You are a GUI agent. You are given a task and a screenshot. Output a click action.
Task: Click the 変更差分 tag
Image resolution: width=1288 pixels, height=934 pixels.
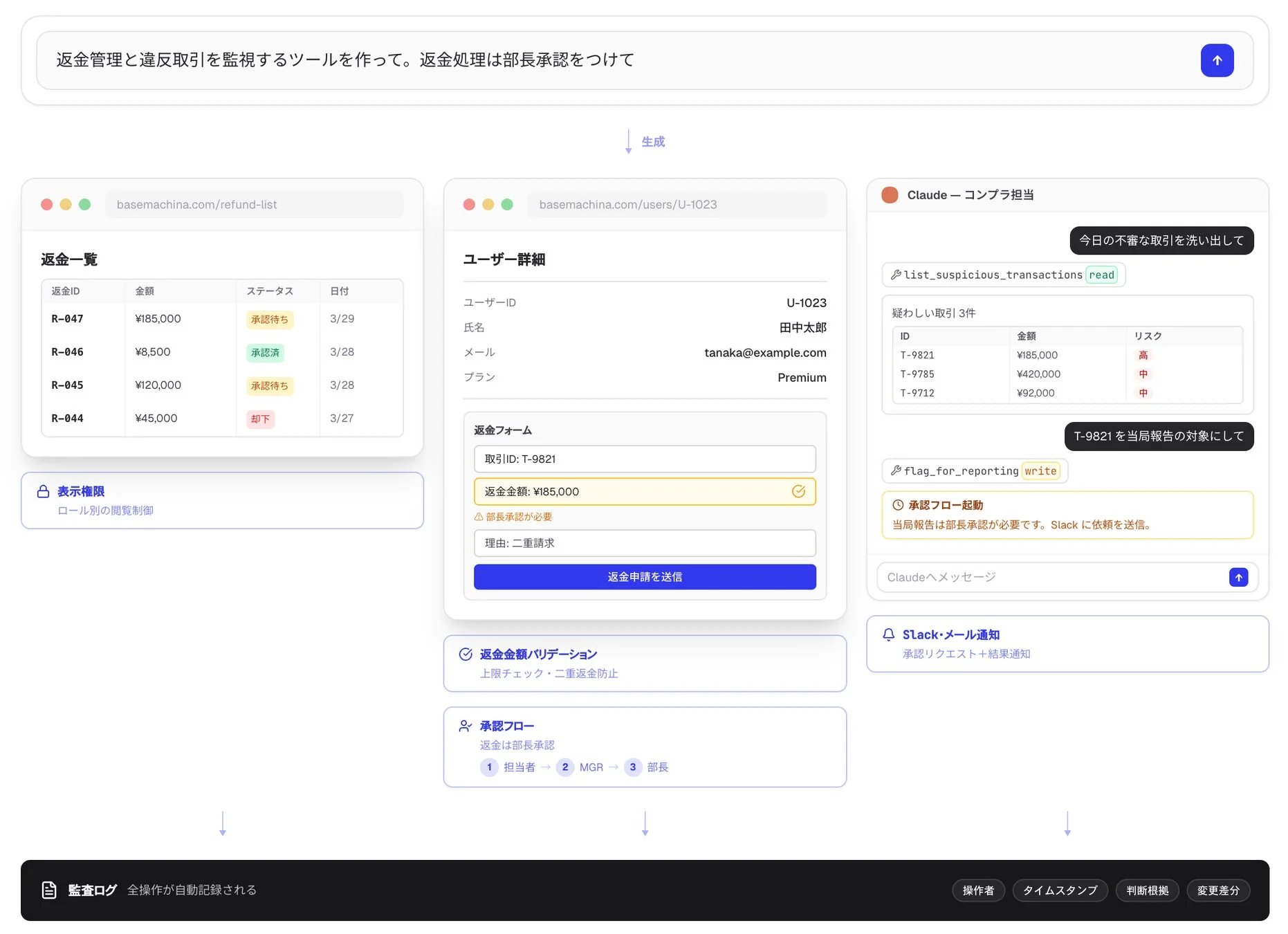[1218, 890]
